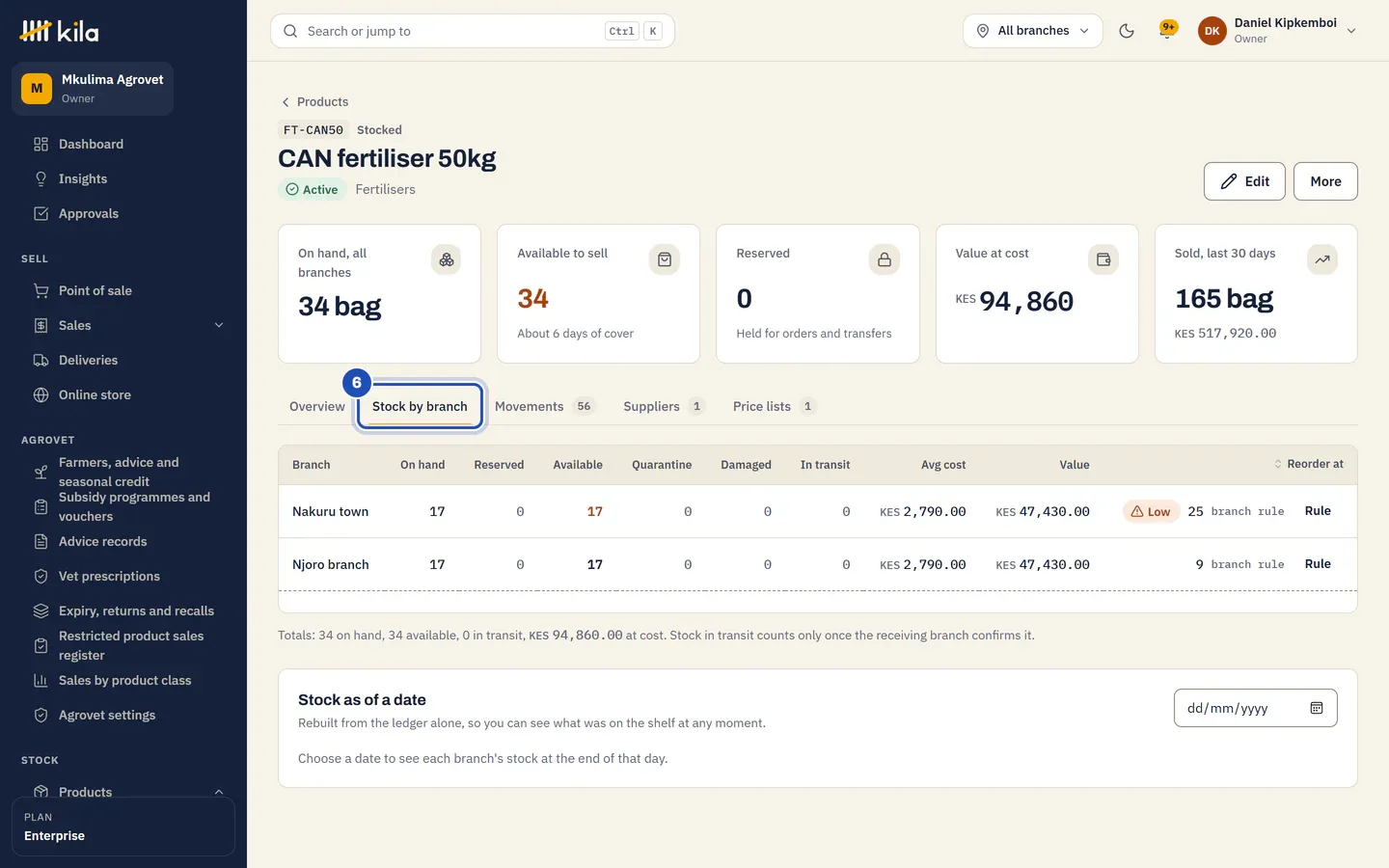1389x868 pixels.
Task: Toggle dark mode moon icon
Action: tap(1126, 31)
